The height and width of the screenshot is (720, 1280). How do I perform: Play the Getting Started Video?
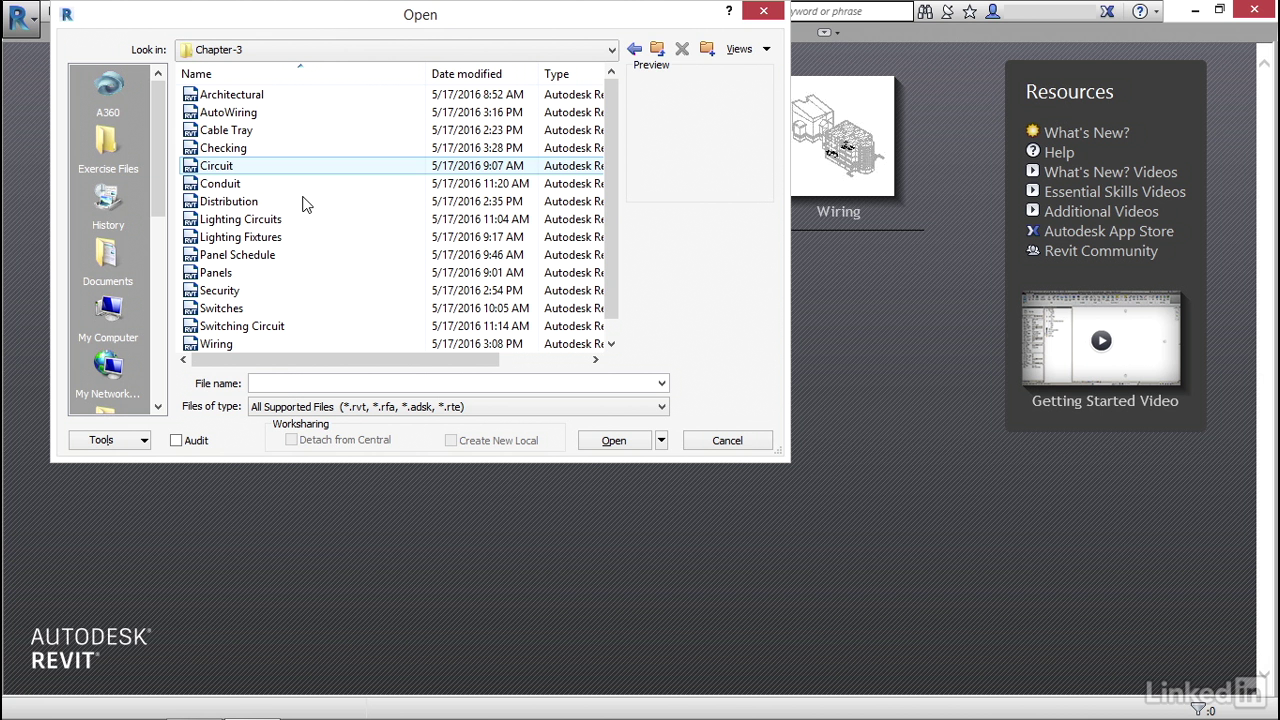[1101, 340]
